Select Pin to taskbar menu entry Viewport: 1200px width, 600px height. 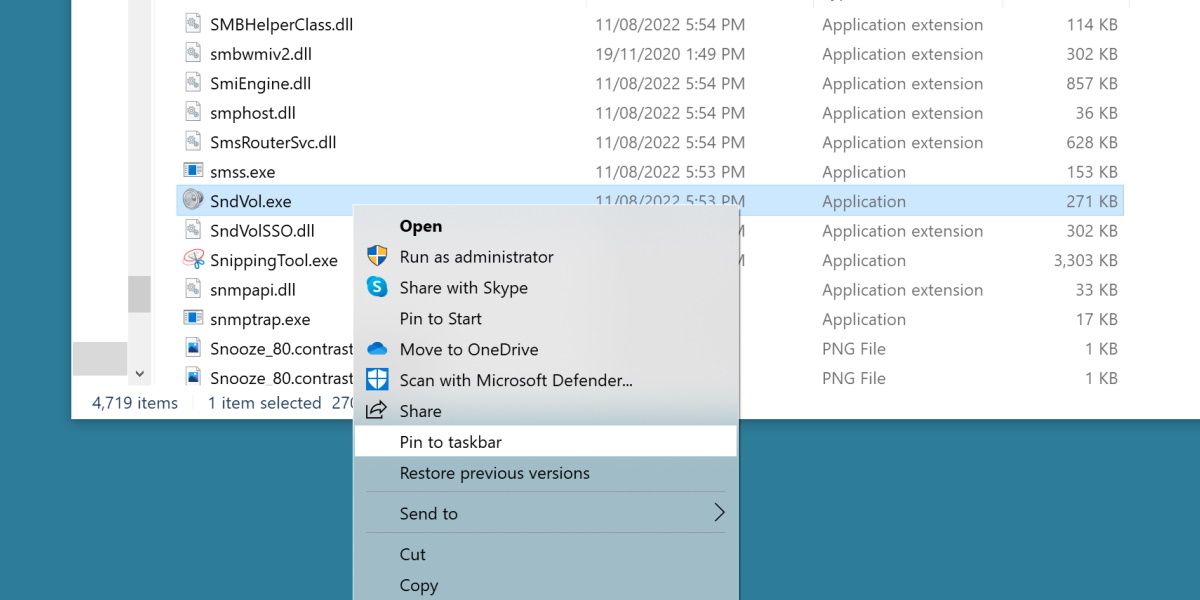(450, 442)
